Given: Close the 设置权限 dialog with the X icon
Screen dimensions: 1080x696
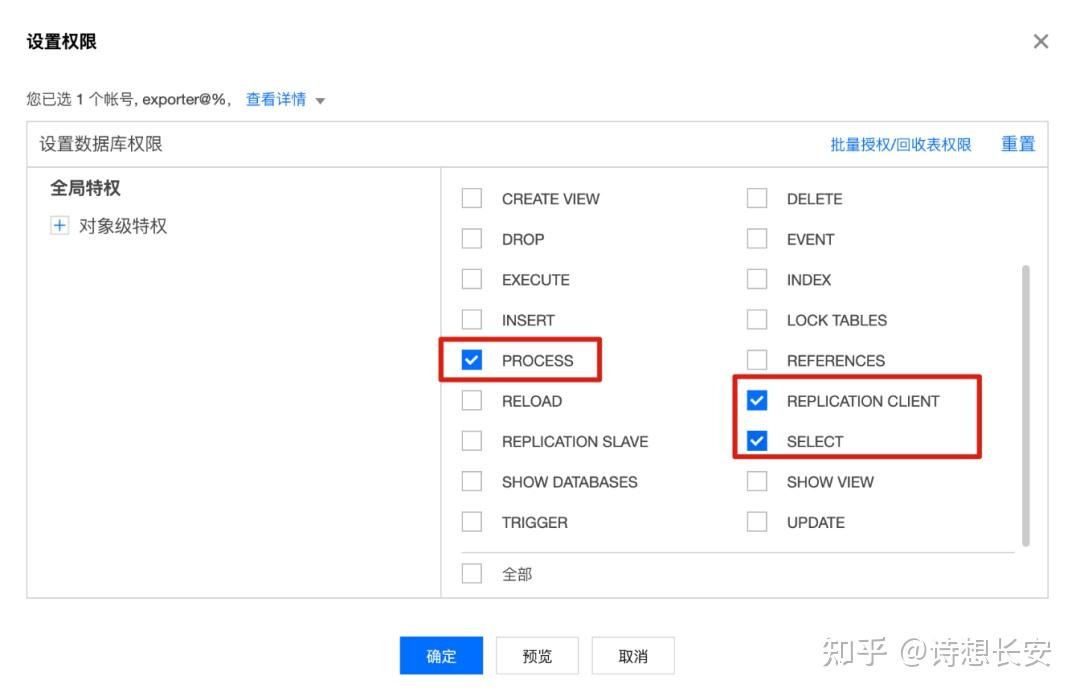Looking at the screenshot, I should pyautogui.click(x=1040, y=41).
